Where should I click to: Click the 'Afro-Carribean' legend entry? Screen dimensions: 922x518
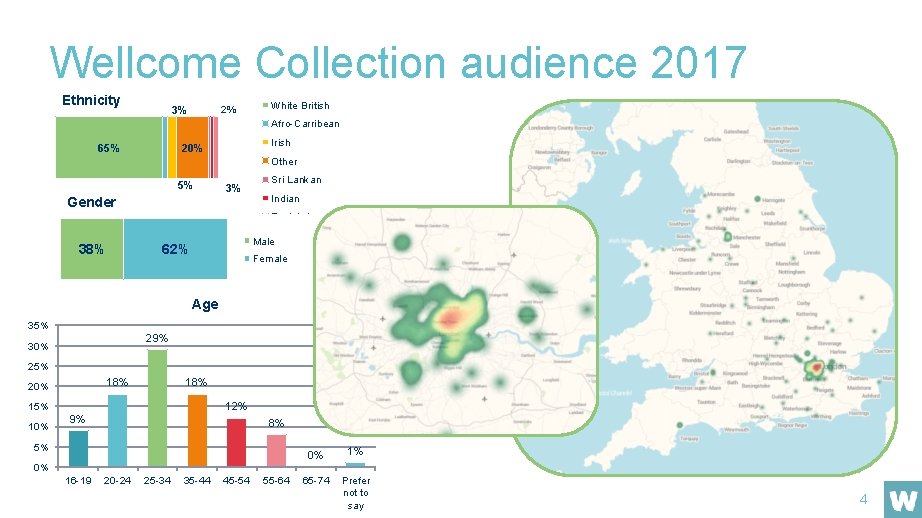(300, 123)
